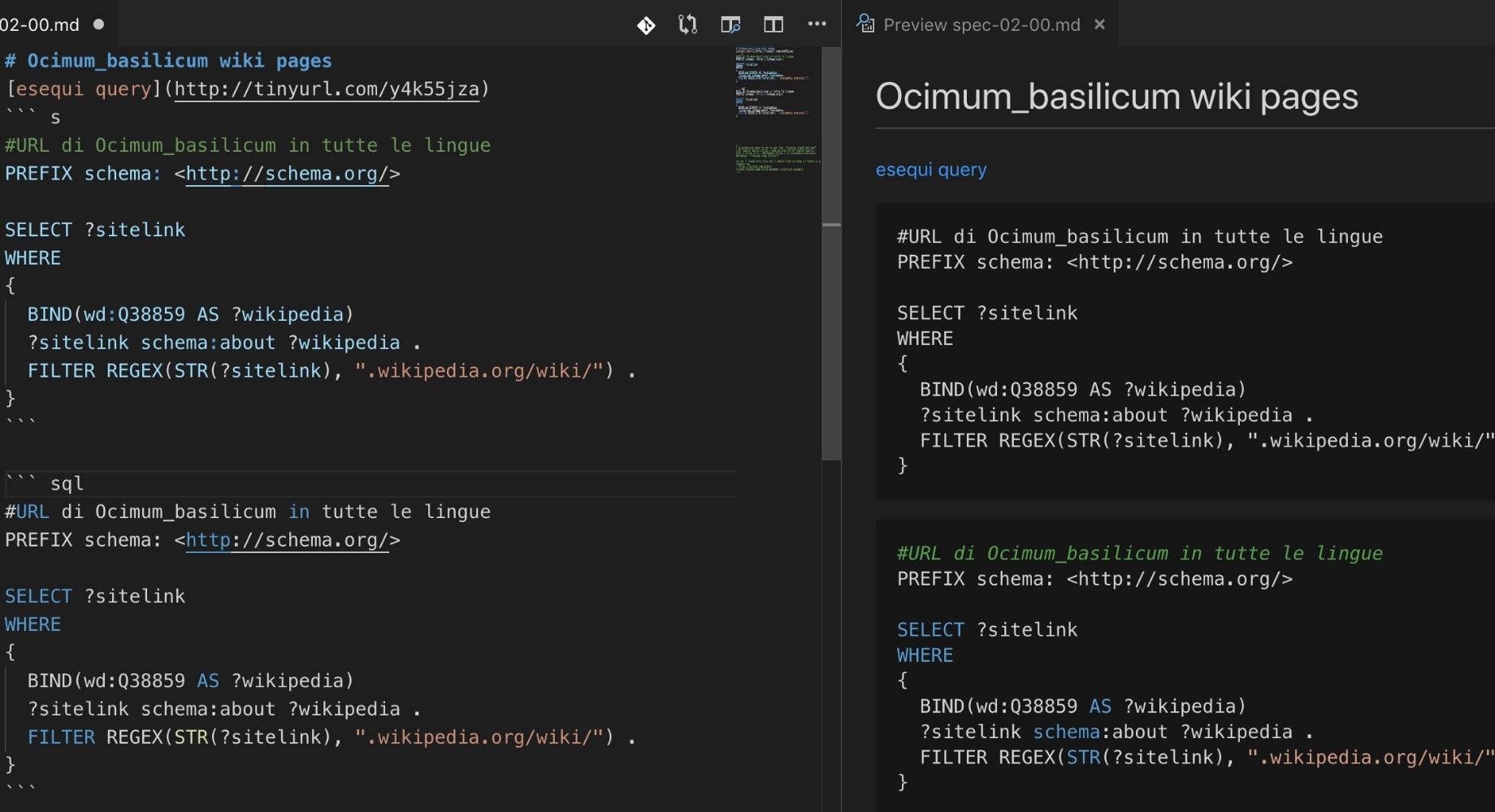Select the Preview spec-02-00.md tab
The width and height of the screenshot is (1495, 812).
981,25
